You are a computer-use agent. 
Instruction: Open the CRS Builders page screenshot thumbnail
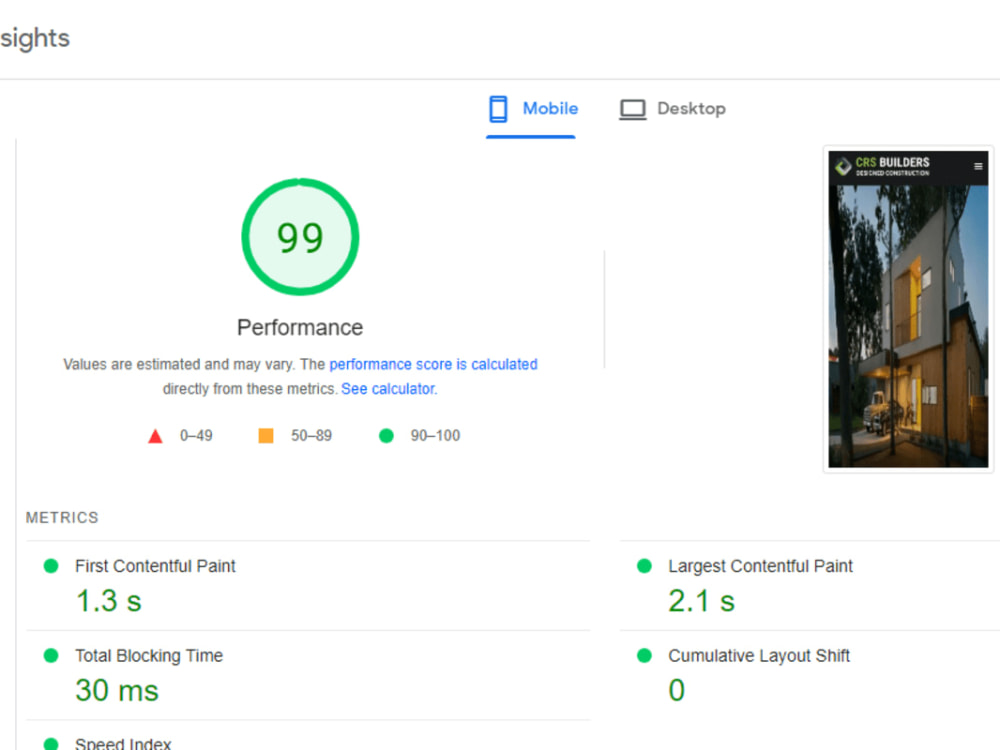click(908, 309)
